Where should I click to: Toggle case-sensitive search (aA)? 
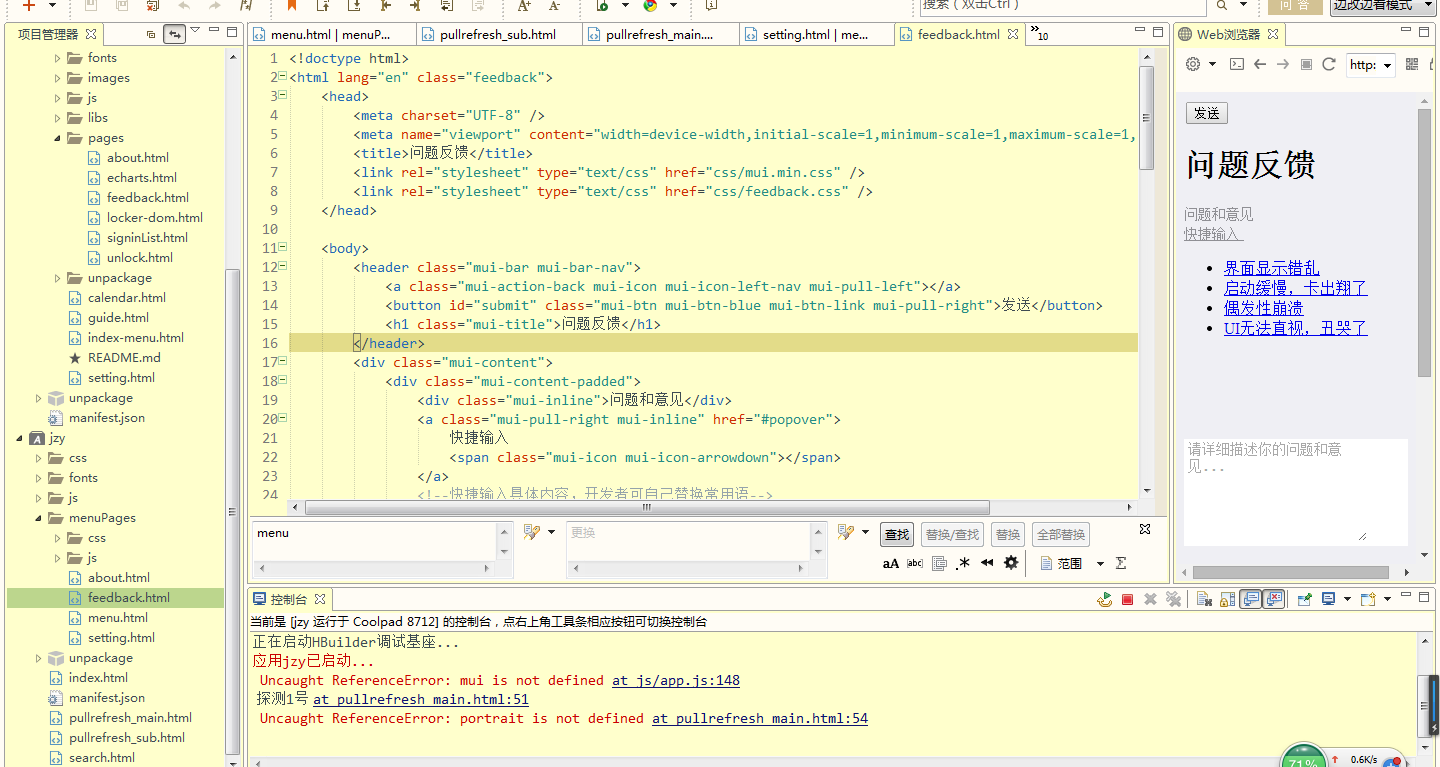click(890, 563)
